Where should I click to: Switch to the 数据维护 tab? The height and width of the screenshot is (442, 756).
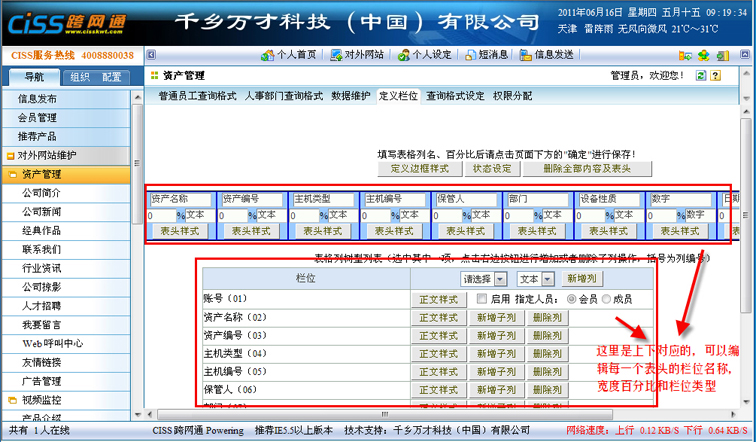click(x=350, y=96)
